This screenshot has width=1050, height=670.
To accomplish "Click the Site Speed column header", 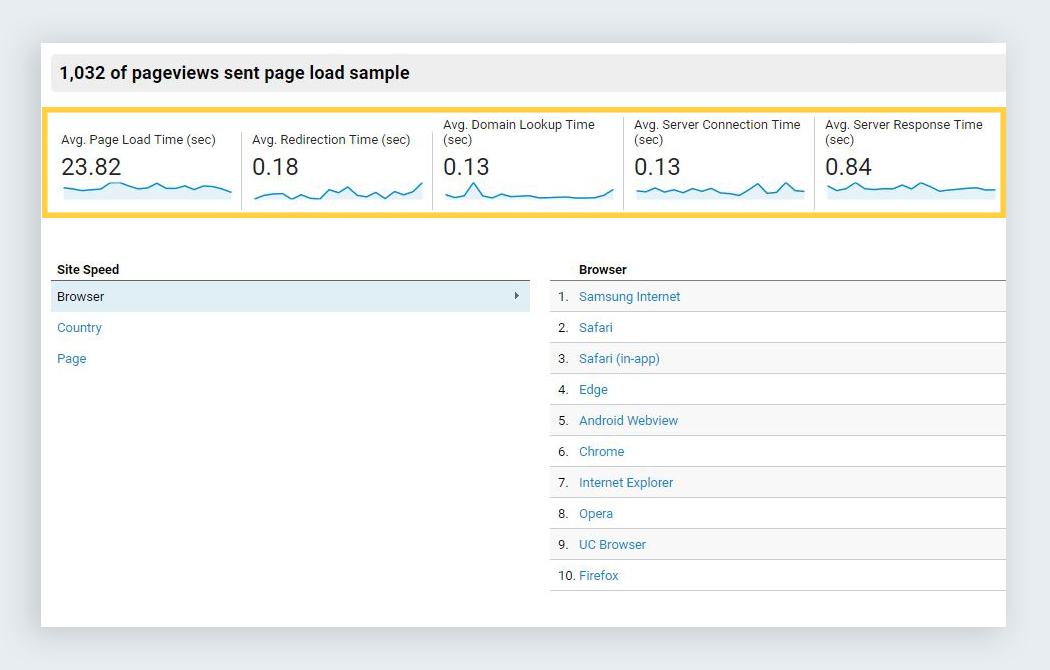I will pos(88,270).
